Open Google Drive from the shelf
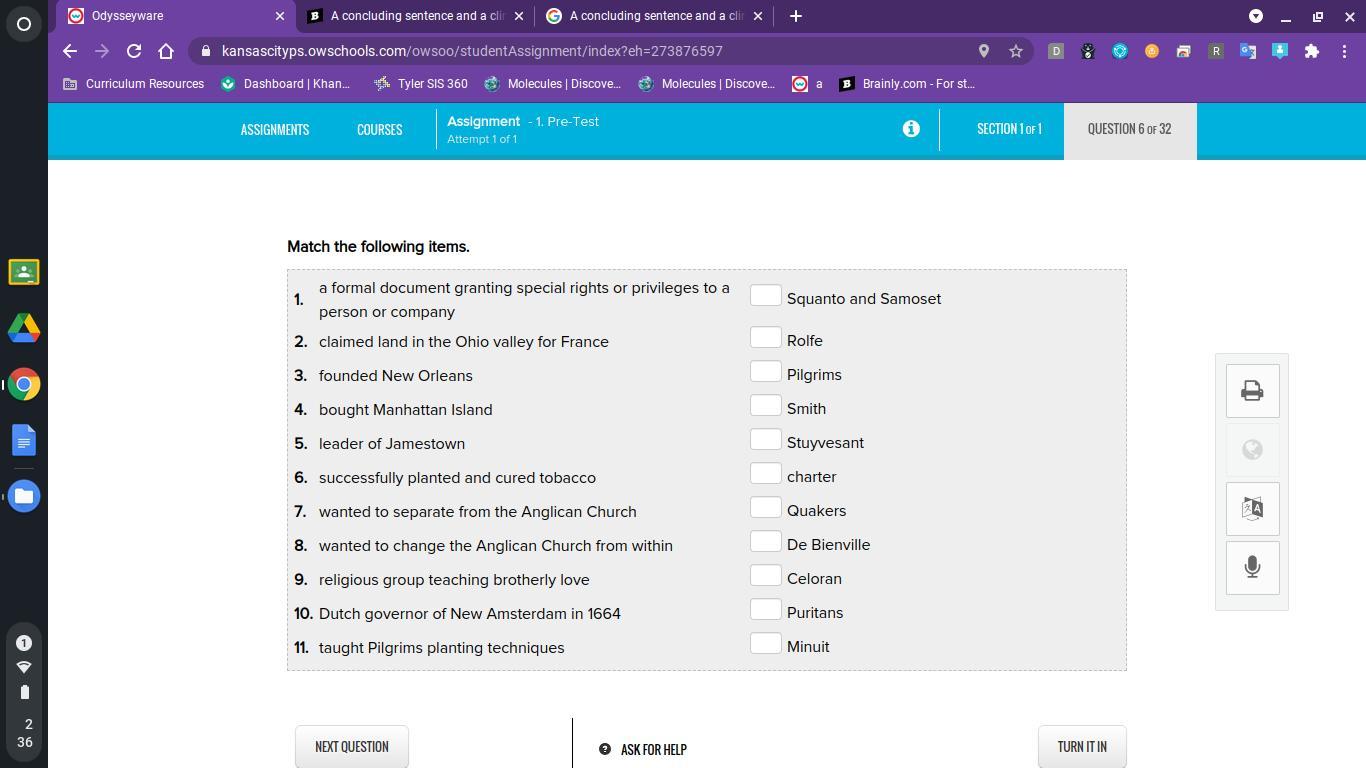Image resolution: width=1366 pixels, height=768 pixels. 24,328
